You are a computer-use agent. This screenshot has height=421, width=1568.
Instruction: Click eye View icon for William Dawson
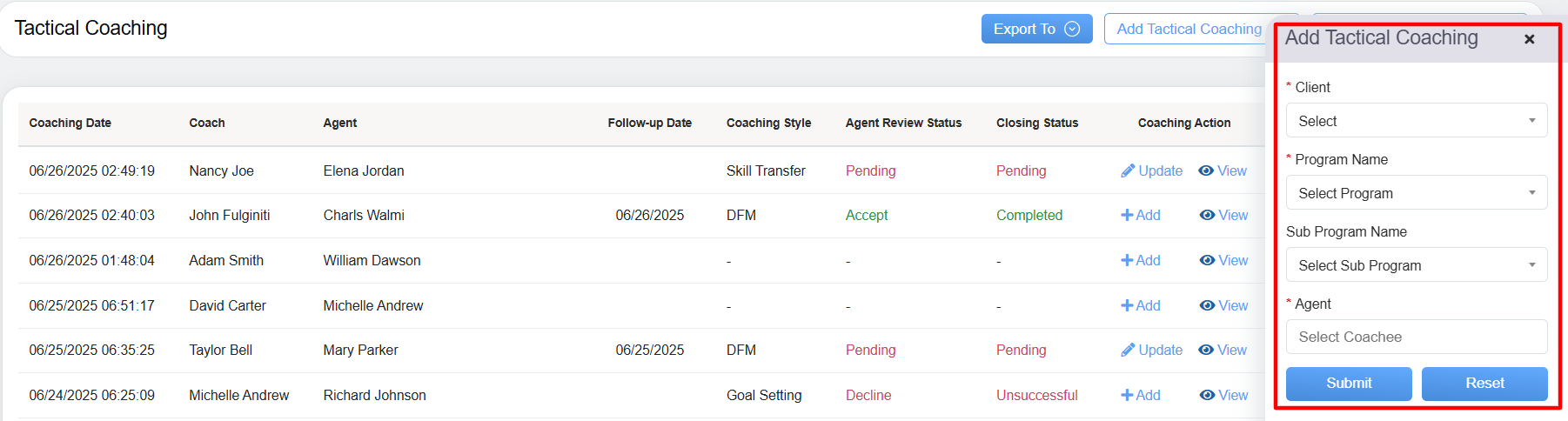click(x=1207, y=260)
